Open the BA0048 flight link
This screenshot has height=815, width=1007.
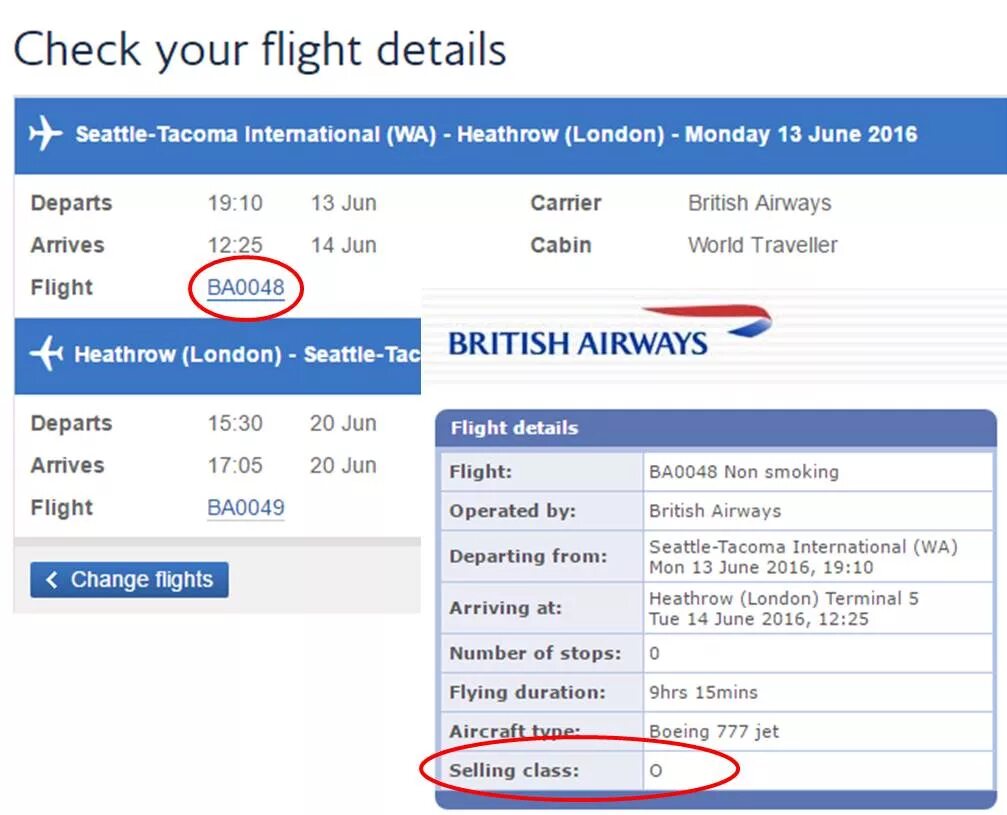[x=246, y=288]
